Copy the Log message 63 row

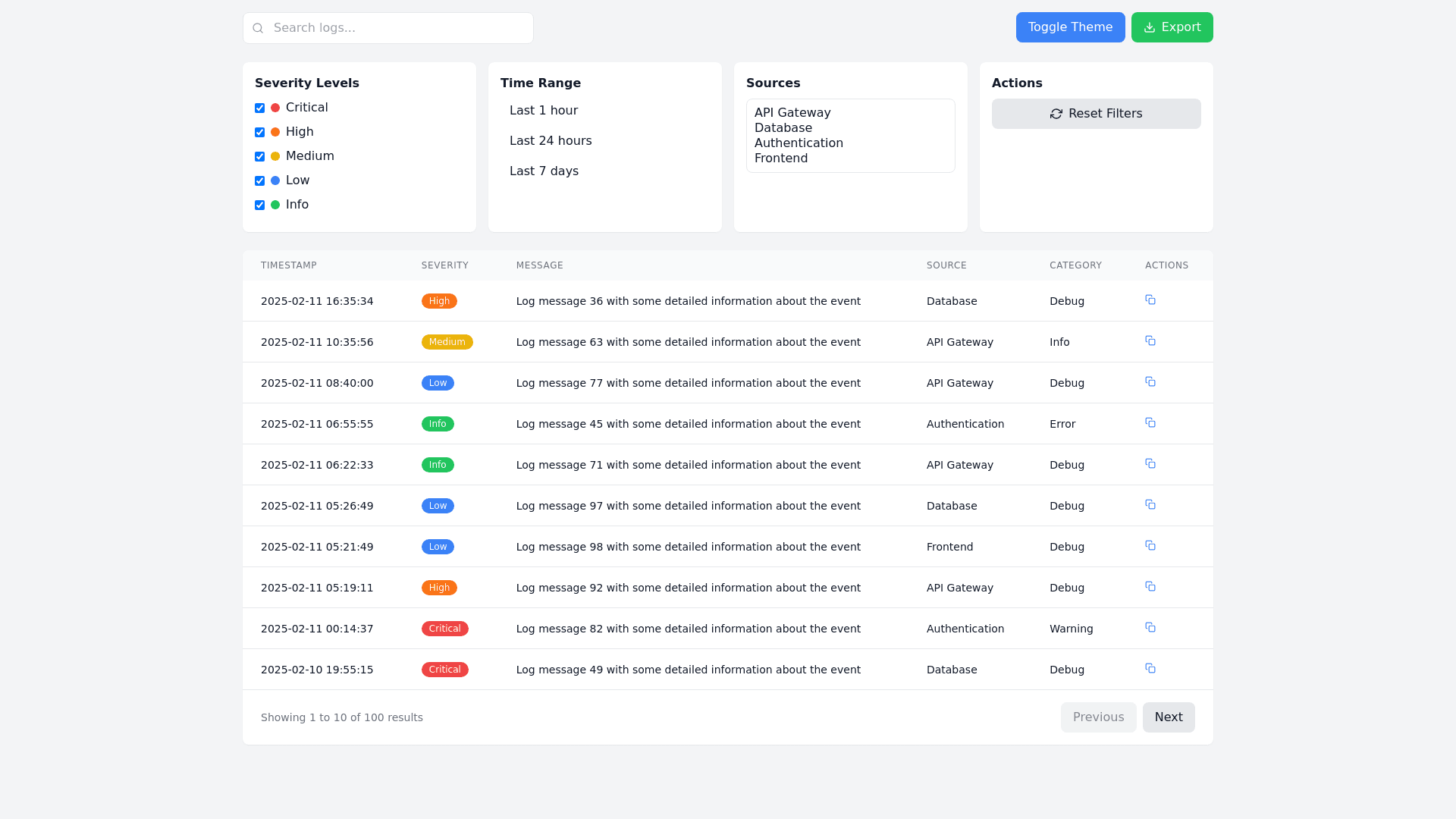(x=1150, y=341)
